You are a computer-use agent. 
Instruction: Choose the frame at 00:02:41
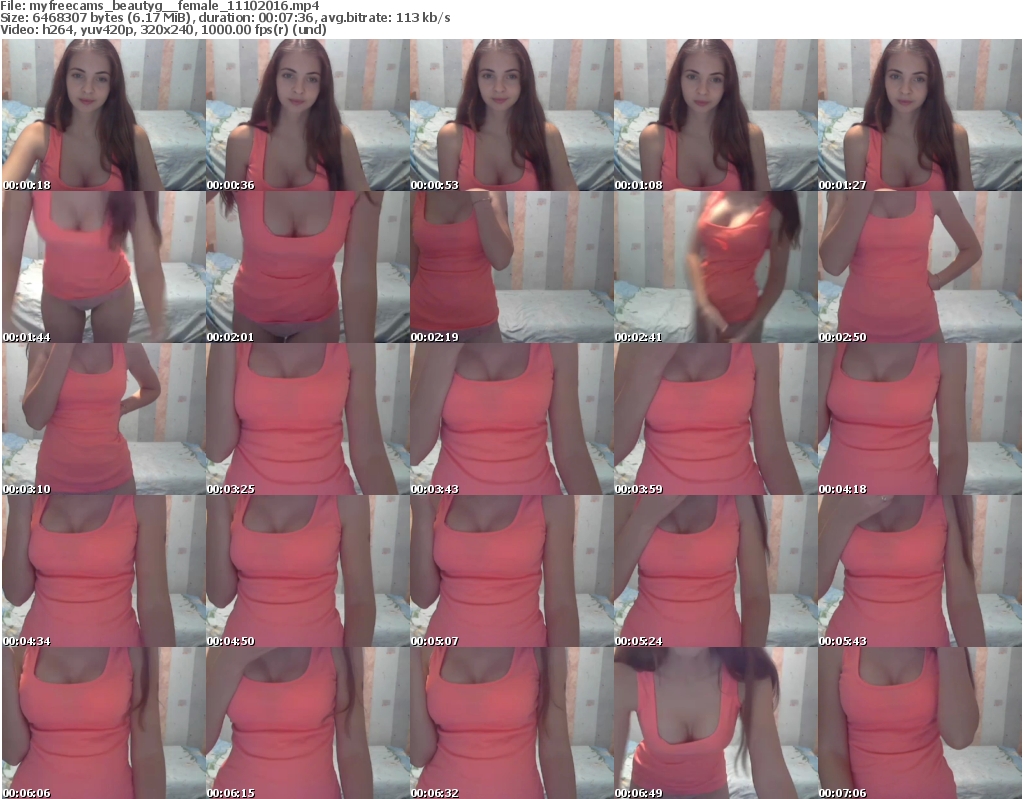(715, 267)
